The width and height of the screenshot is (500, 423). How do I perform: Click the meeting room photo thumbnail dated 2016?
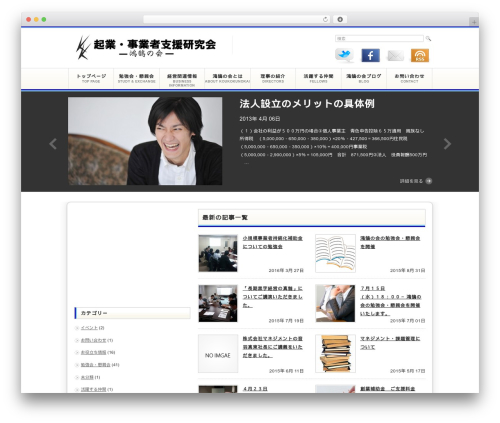(218, 253)
